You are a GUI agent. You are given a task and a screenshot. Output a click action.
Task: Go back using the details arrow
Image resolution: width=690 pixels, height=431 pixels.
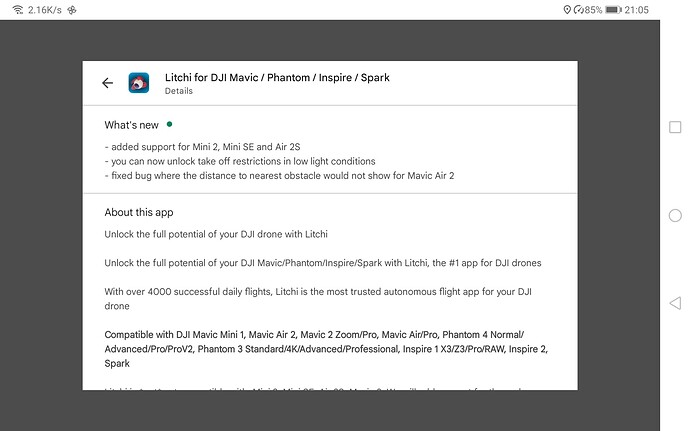click(108, 83)
